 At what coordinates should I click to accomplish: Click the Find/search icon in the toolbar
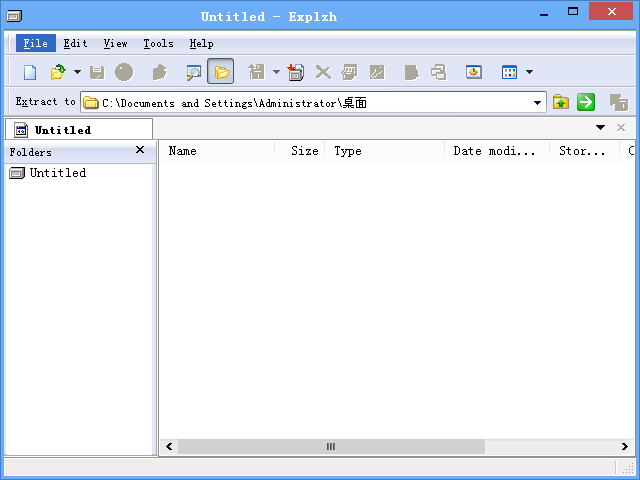193,72
